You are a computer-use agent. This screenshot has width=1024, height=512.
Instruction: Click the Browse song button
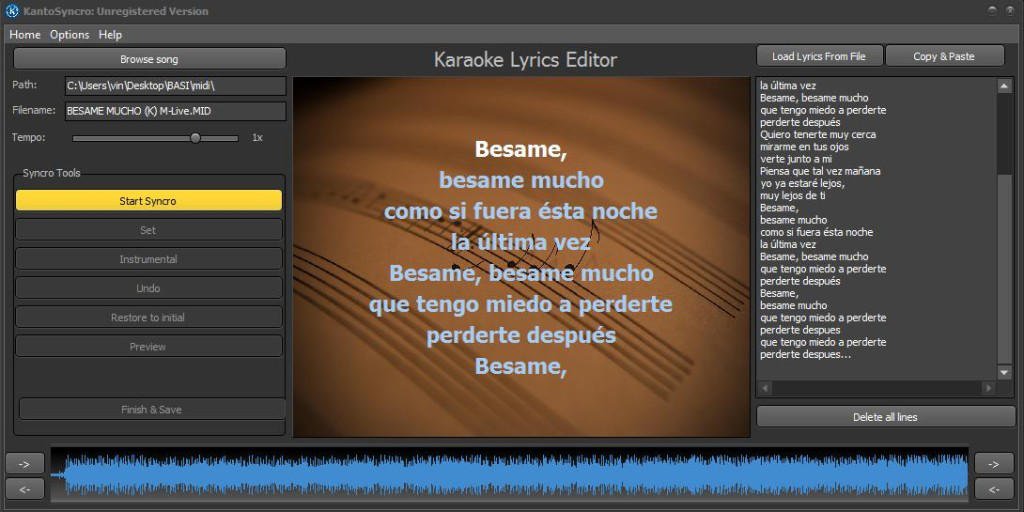[149, 59]
